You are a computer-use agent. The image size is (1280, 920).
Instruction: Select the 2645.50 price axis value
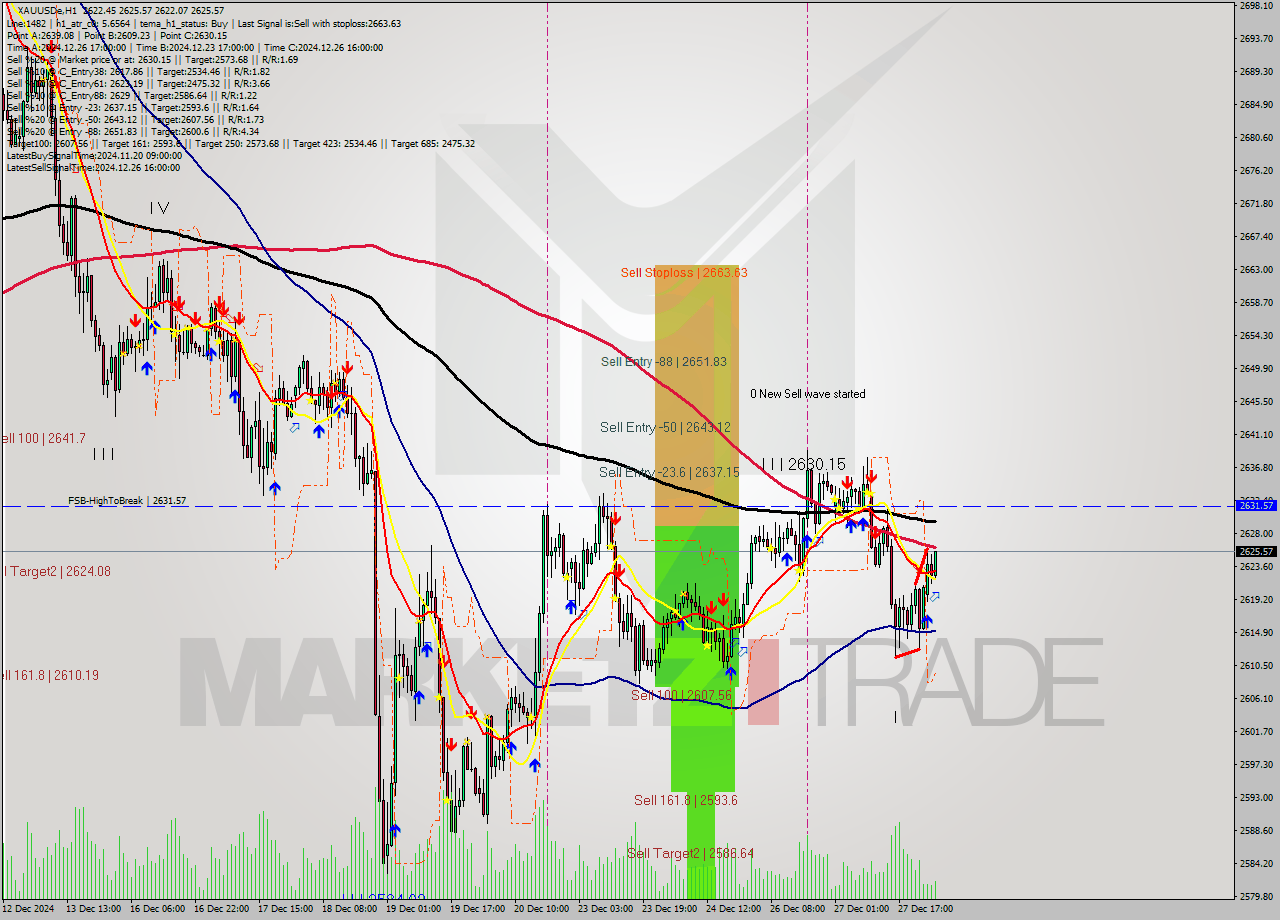[x=1255, y=401]
